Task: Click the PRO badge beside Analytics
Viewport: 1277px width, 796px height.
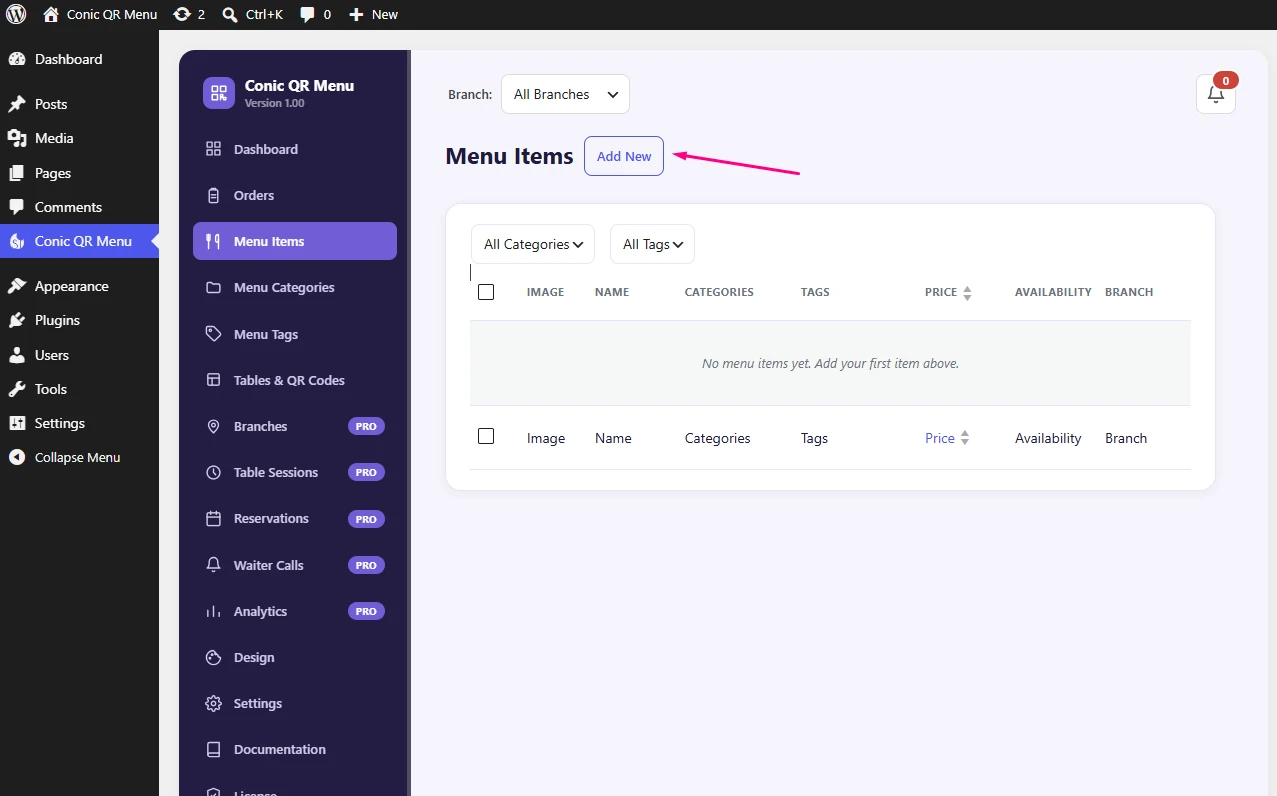Action: [366, 611]
